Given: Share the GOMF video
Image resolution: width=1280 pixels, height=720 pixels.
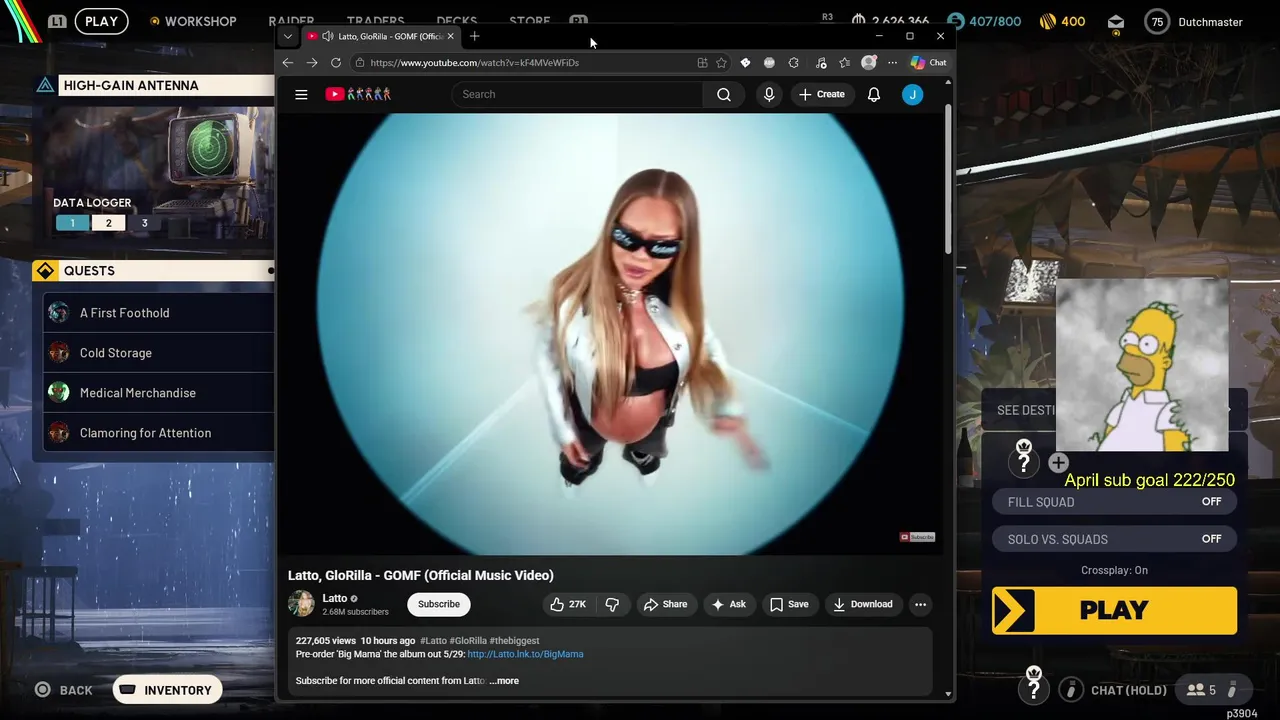Looking at the screenshot, I should pyautogui.click(x=665, y=604).
